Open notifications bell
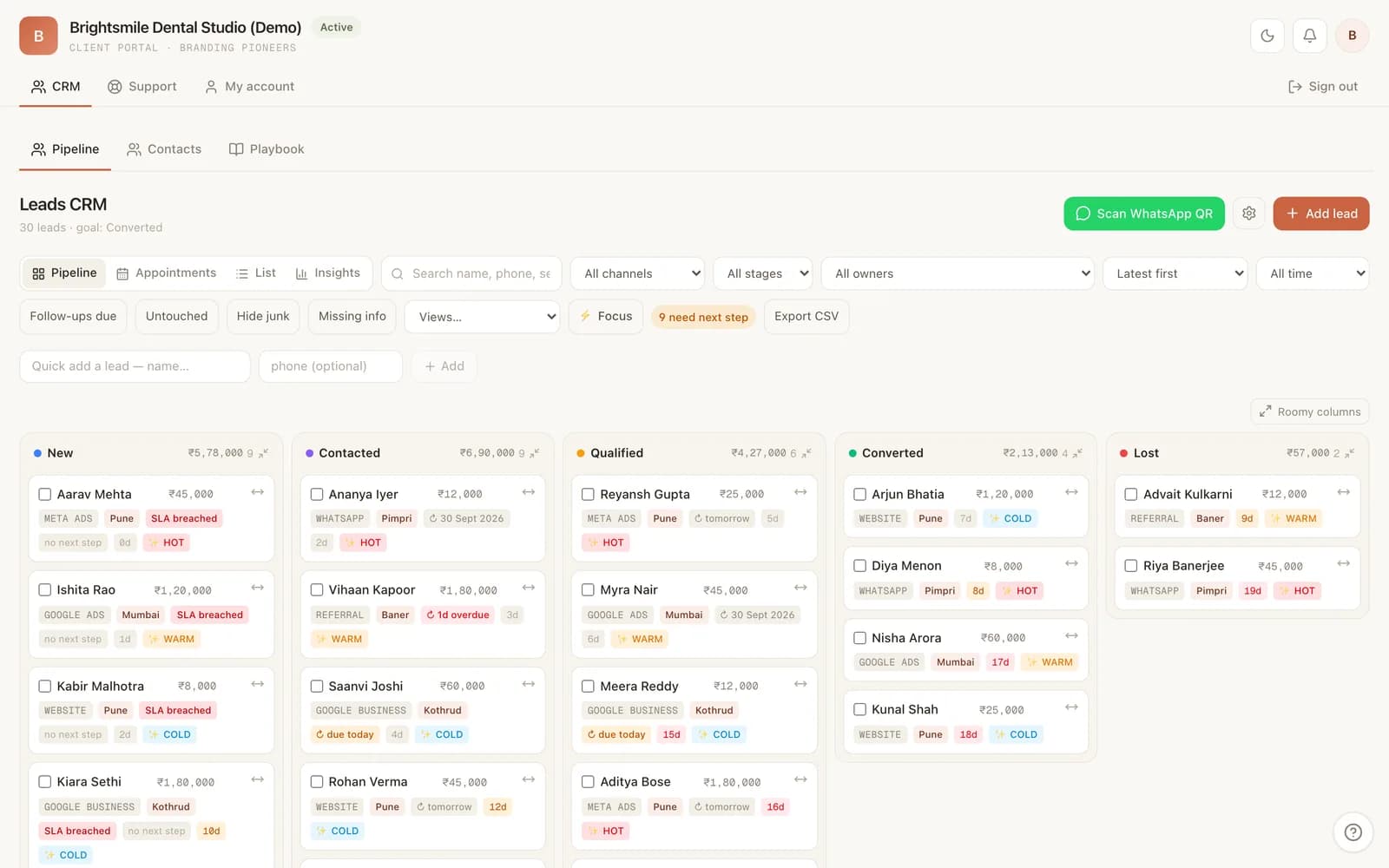The width and height of the screenshot is (1389, 868). tap(1310, 36)
